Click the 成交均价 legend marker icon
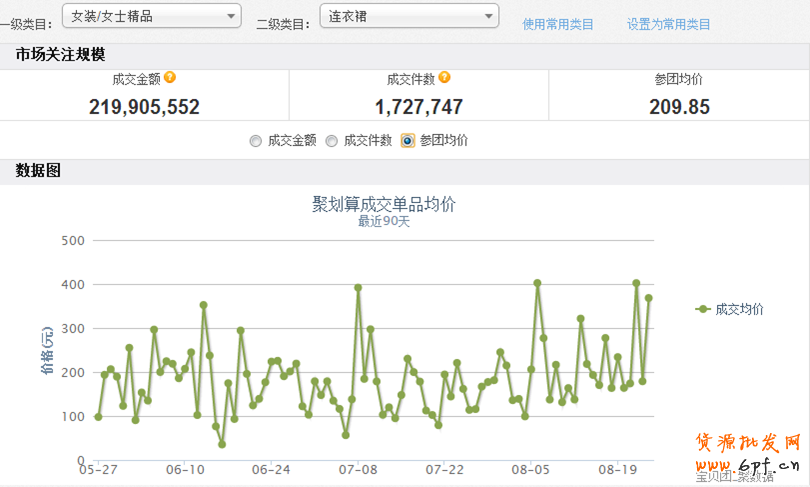 pos(703,310)
